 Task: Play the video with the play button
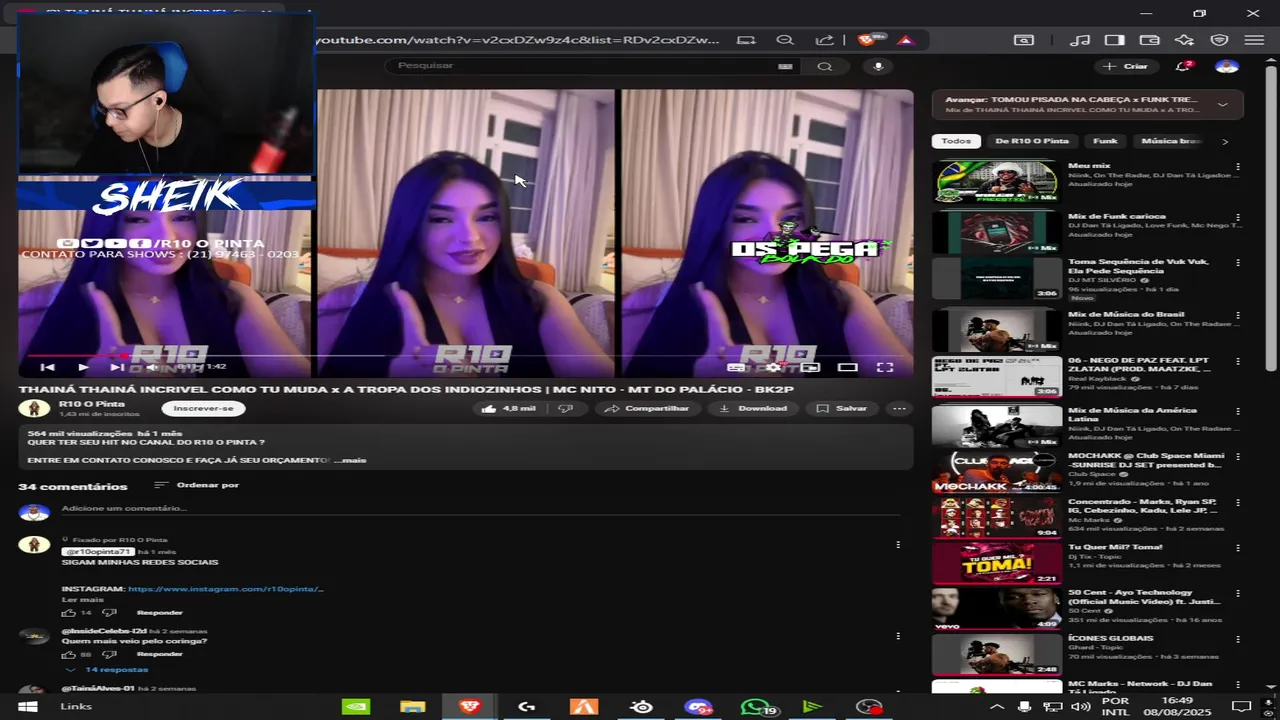(x=83, y=367)
